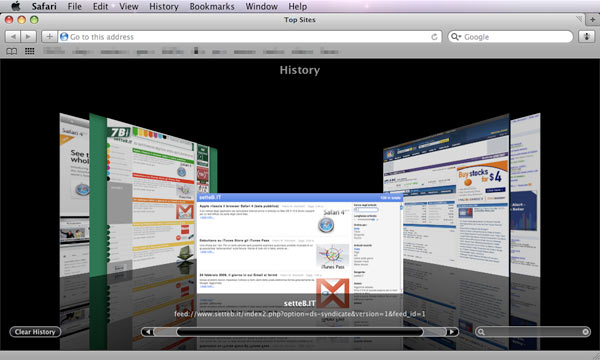
Task: Open the Bookmarks menu
Action: click(x=212, y=6)
